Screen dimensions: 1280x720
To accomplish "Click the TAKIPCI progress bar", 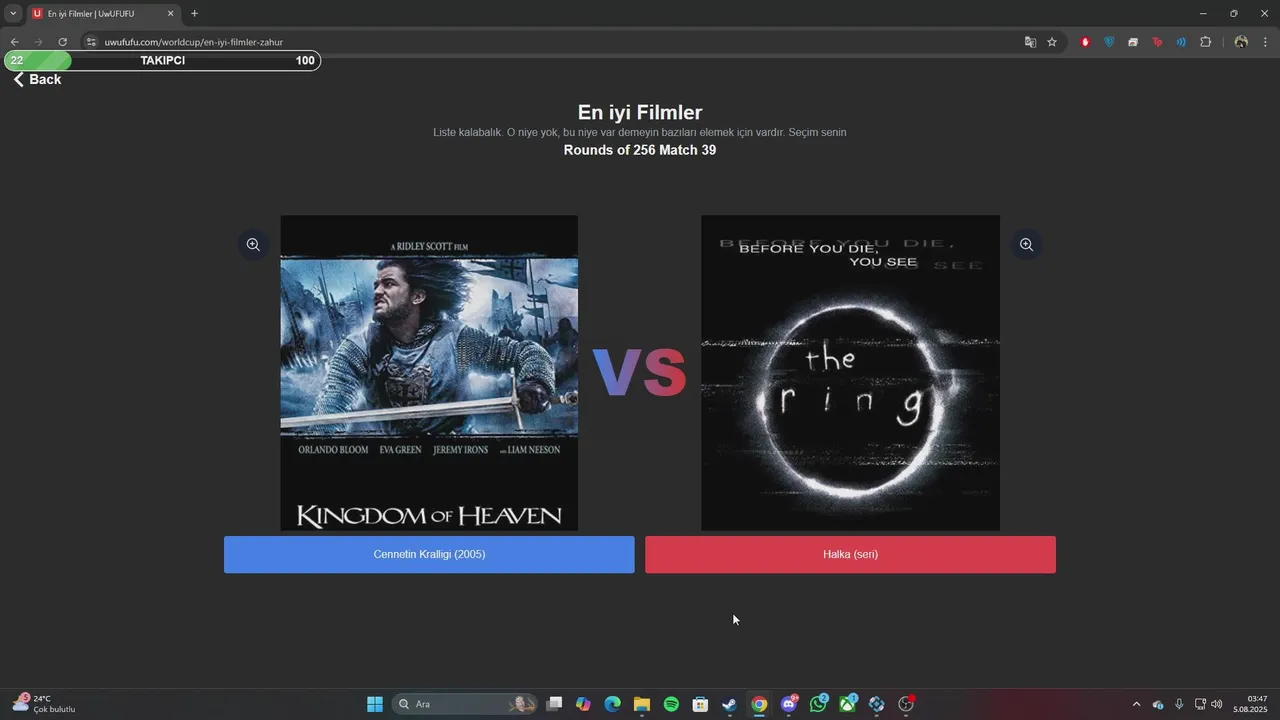I will pos(162,60).
